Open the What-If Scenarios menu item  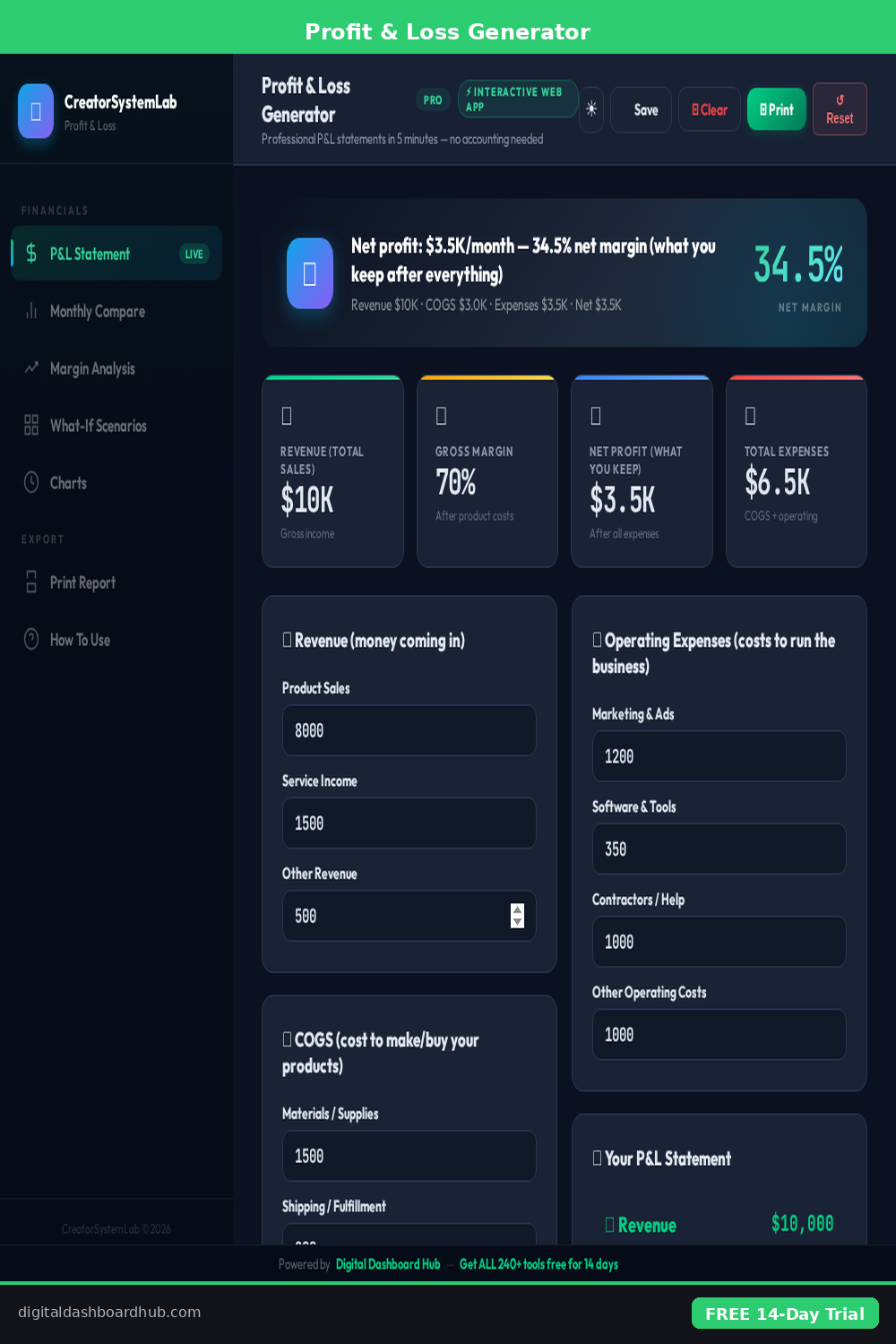(98, 426)
